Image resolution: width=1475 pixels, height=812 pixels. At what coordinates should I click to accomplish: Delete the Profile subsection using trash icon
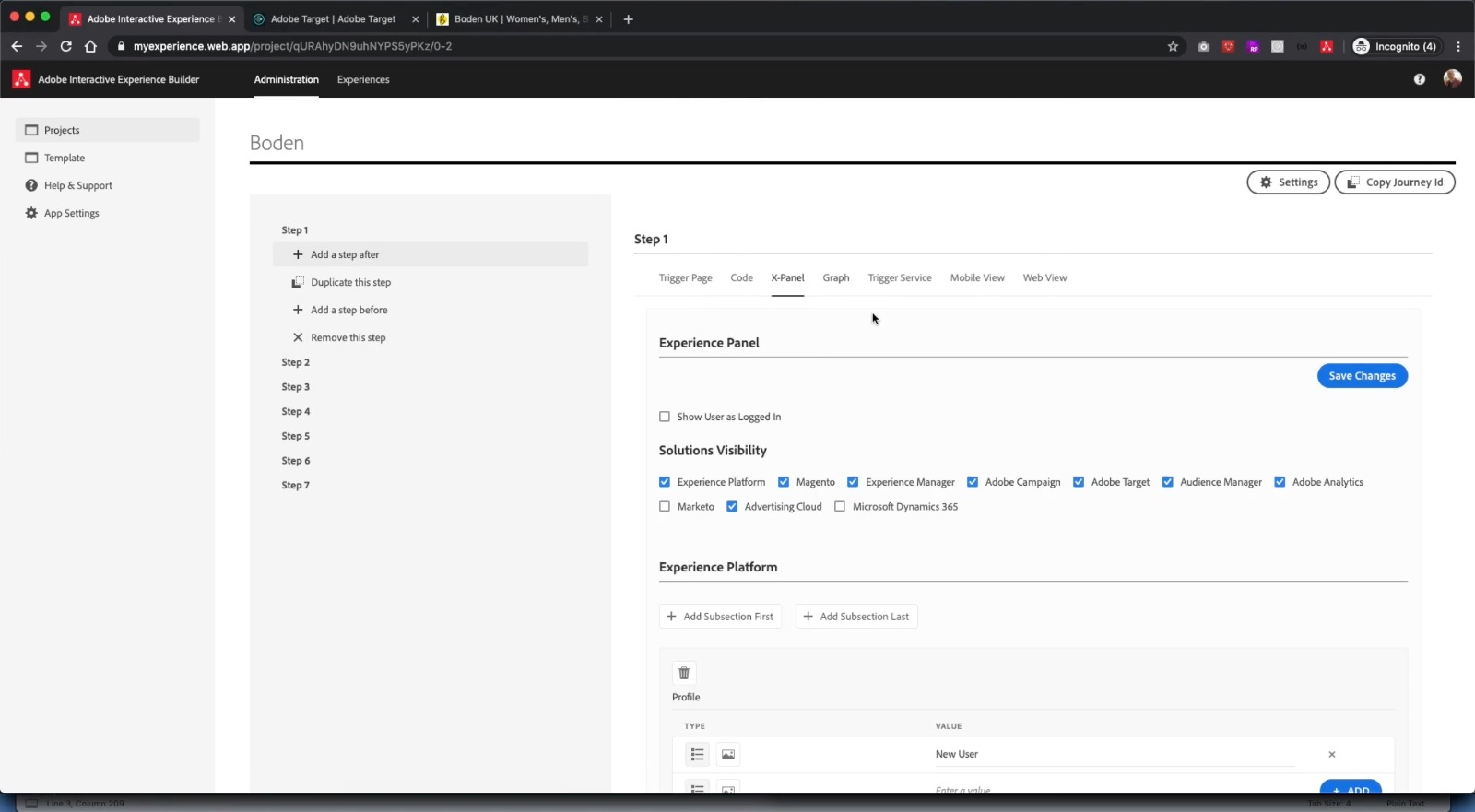[x=684, y=673]
